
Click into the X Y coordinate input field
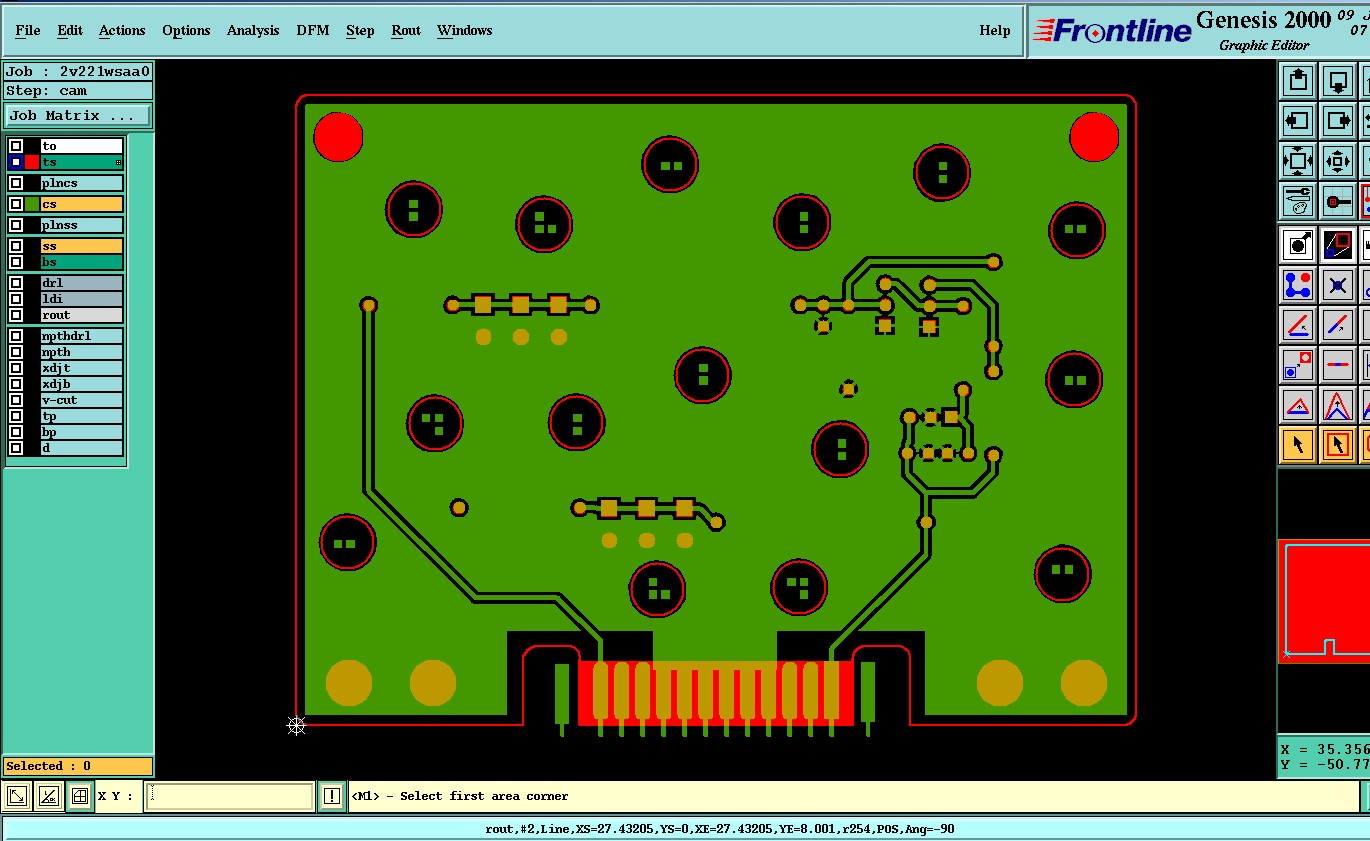click(229, 796)
